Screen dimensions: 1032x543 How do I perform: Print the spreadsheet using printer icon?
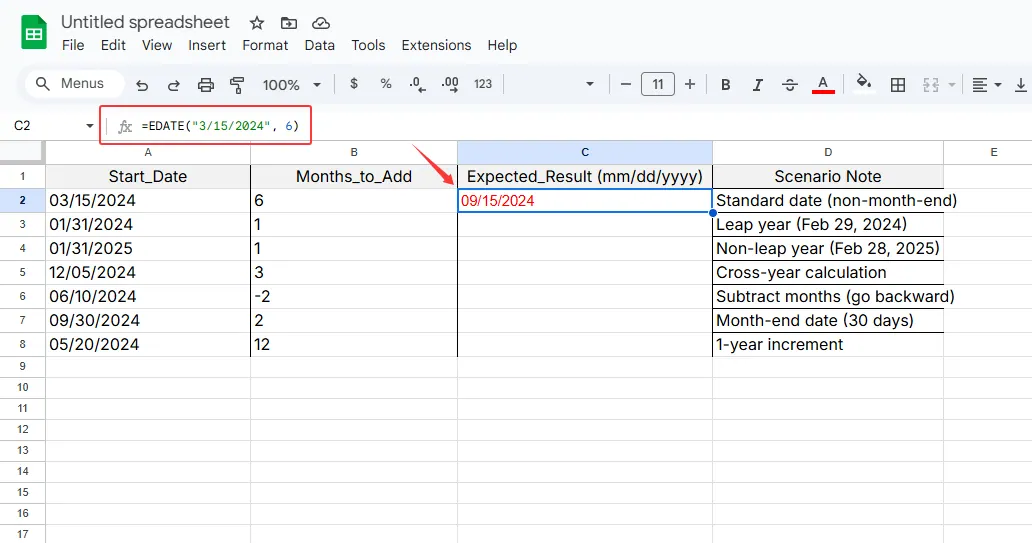point(206,85)
